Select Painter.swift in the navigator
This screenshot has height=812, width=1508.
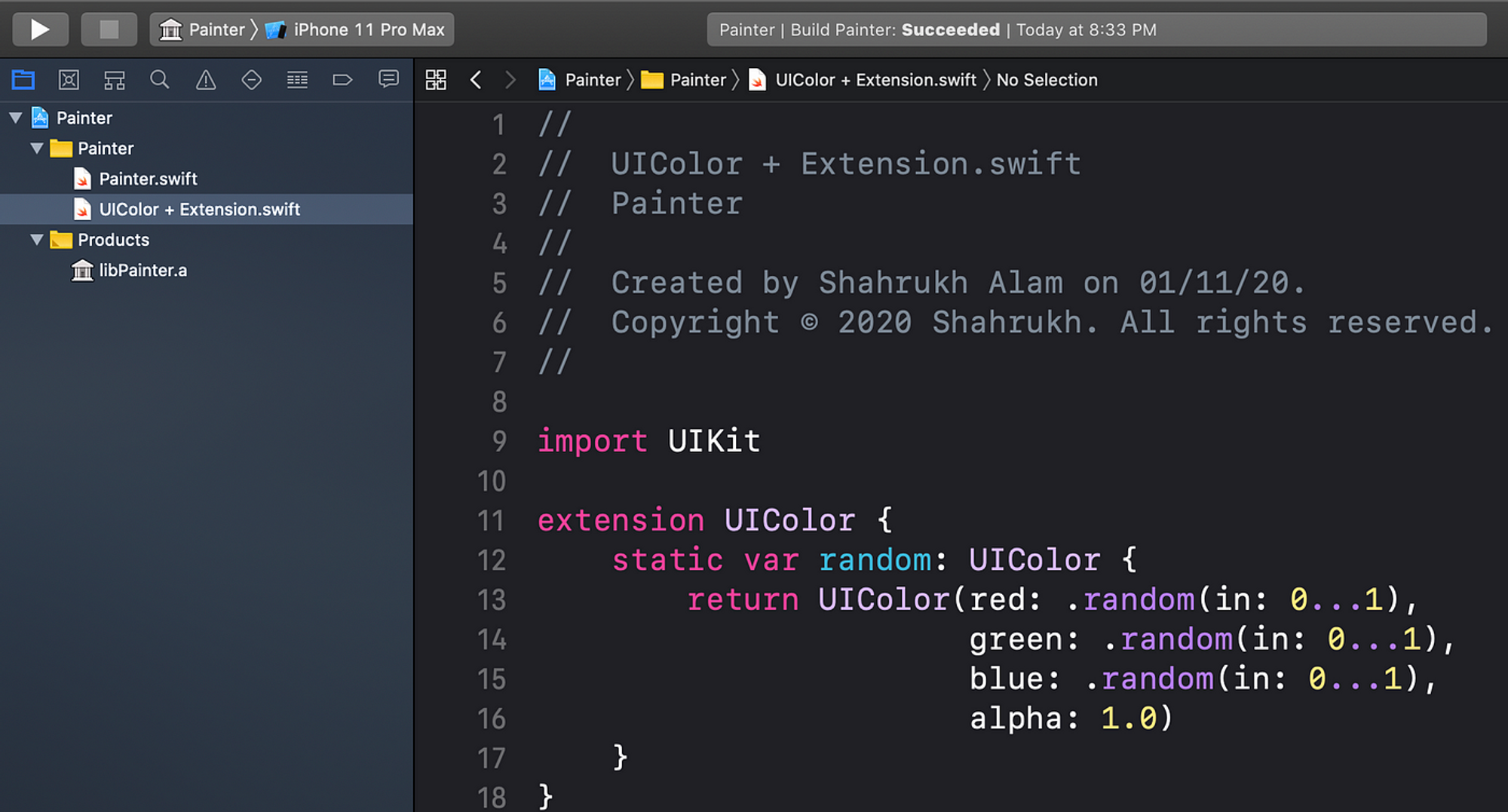(x=148, y=179)
